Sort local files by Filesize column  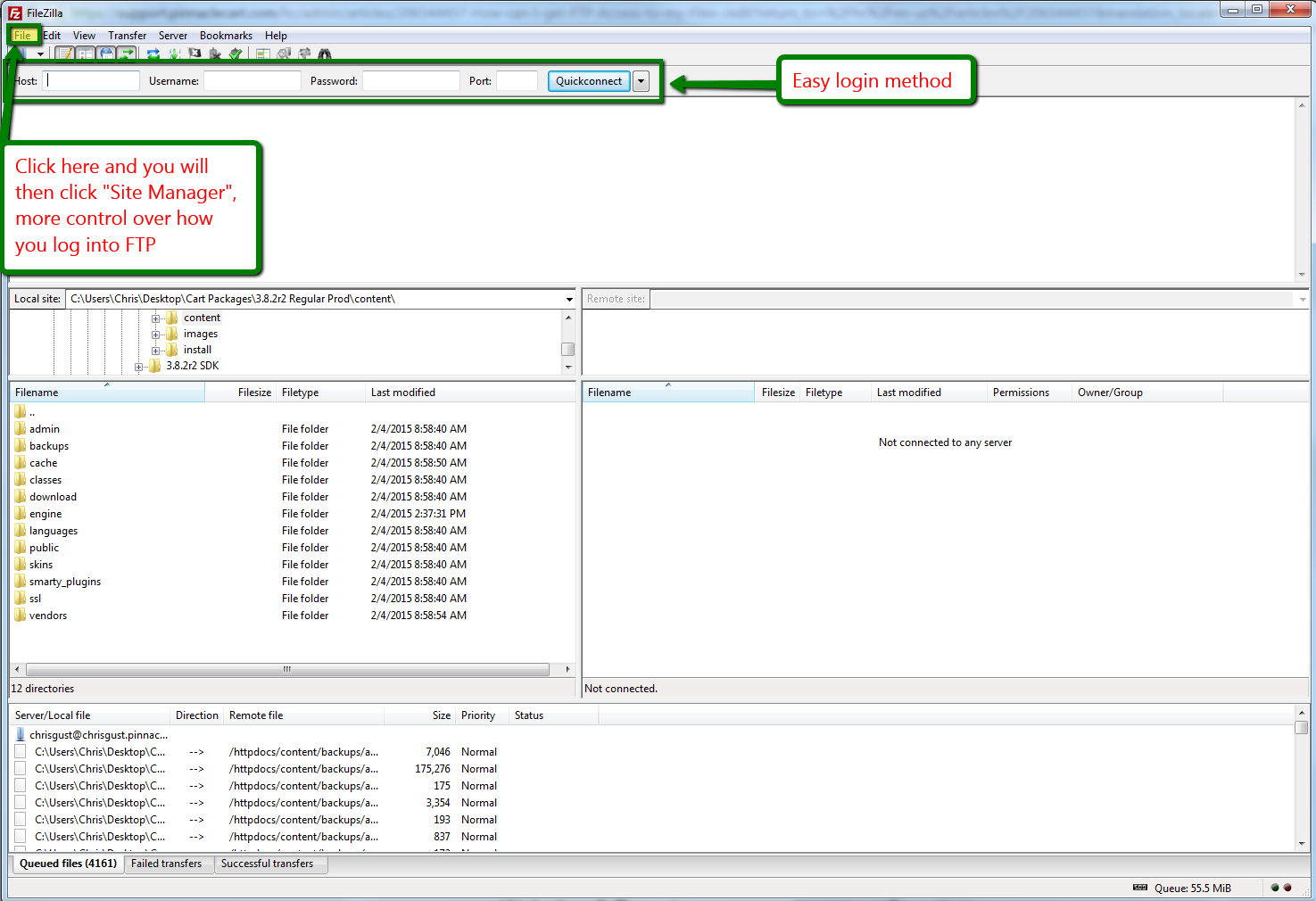pos(240,393)
